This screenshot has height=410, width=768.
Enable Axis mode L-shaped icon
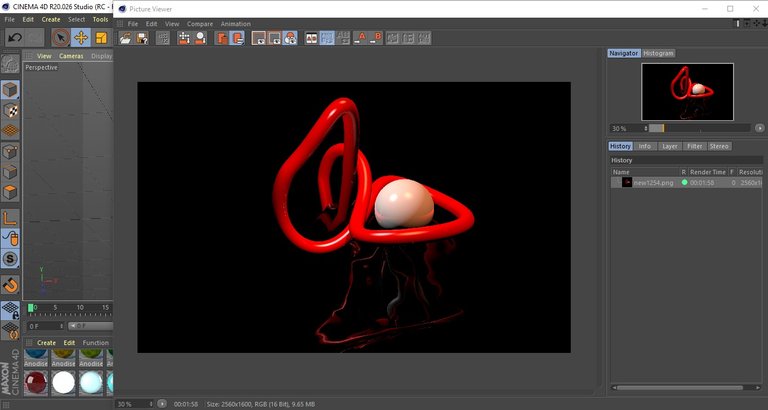(10, 218)
